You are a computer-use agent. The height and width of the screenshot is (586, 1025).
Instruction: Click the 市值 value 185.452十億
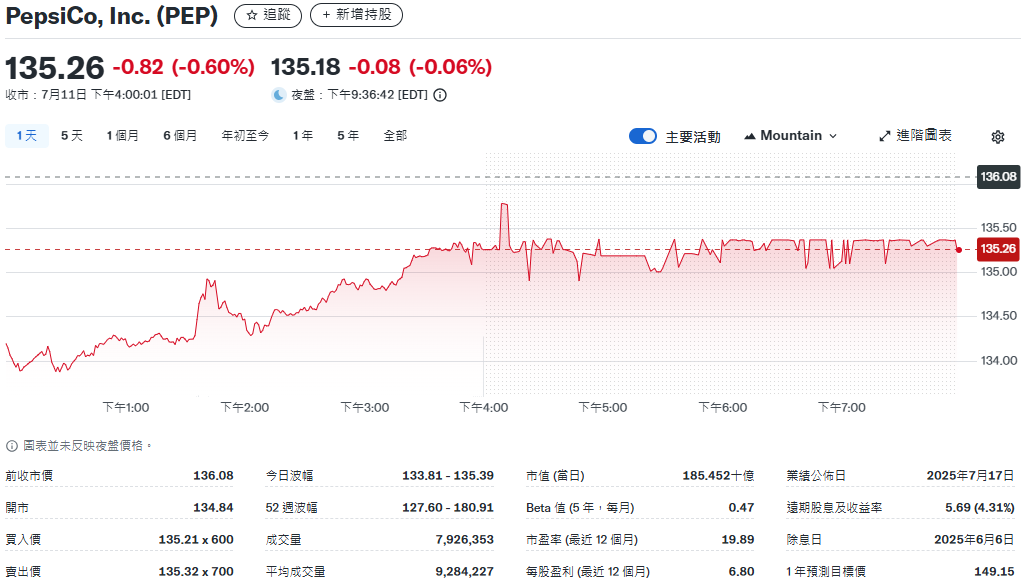718,475
